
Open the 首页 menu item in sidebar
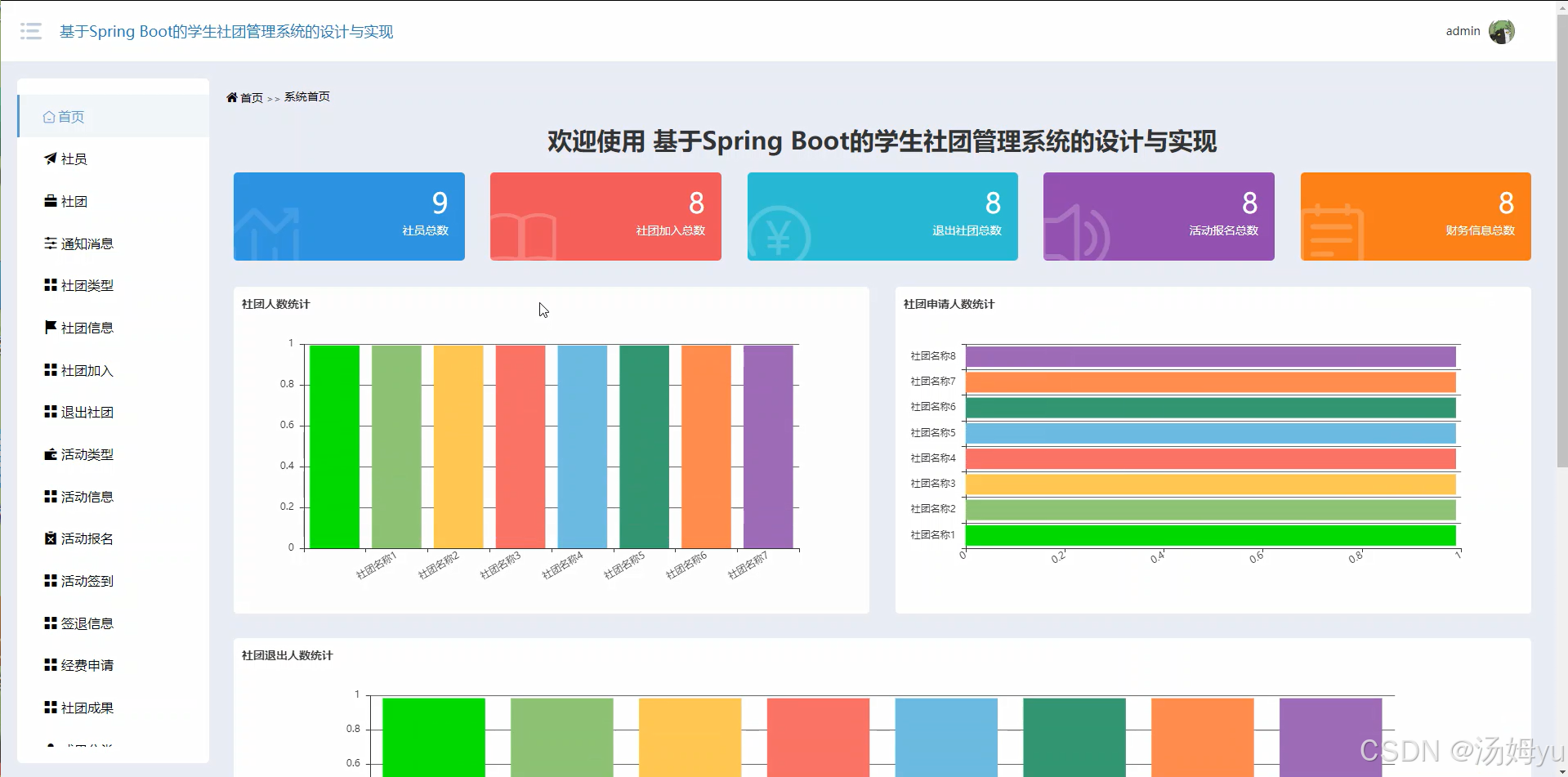pos(114,117)
